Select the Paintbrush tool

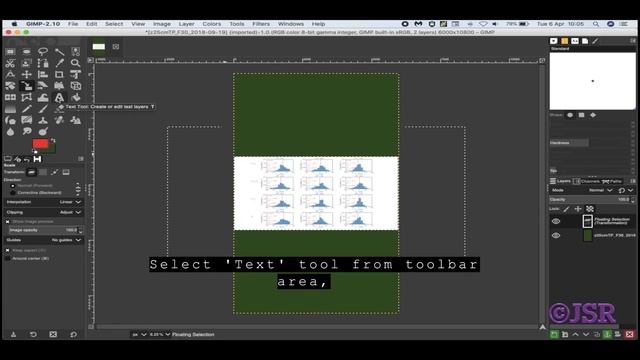point(43,109)
